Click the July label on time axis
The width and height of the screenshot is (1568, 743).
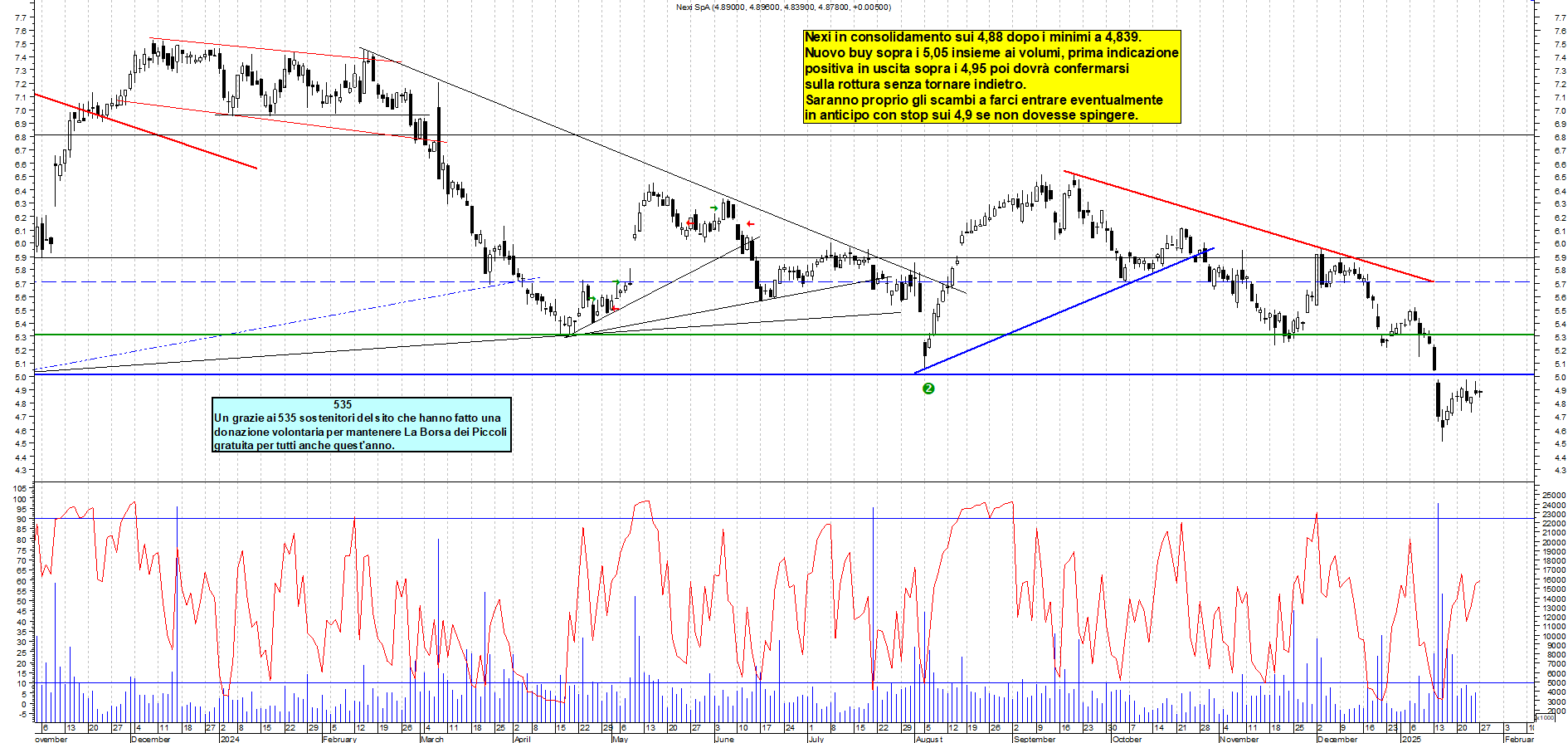(x=816, y=739)
